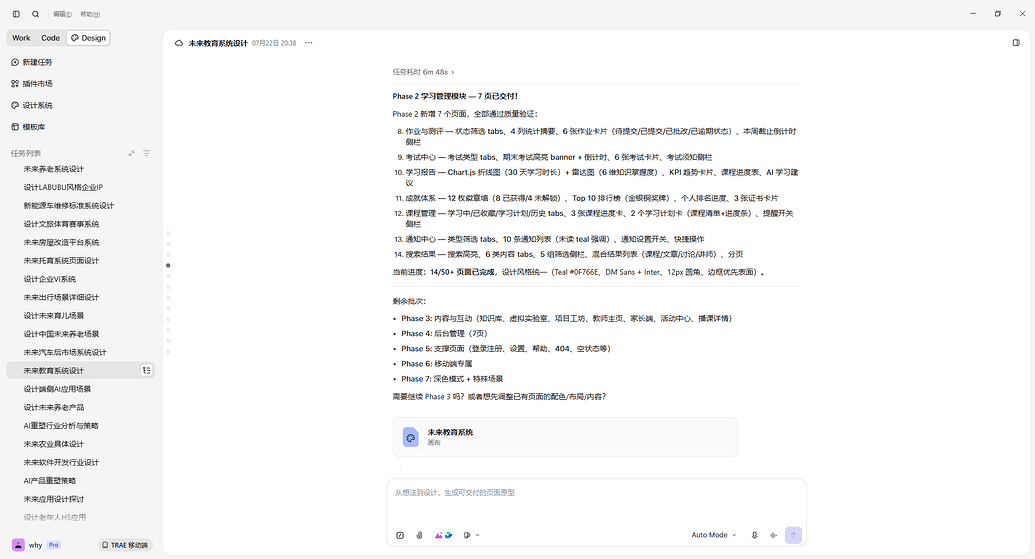Screen dimensions: 1035x559
Task: Toggle the right side panel icon
Action: point(1017,43)
